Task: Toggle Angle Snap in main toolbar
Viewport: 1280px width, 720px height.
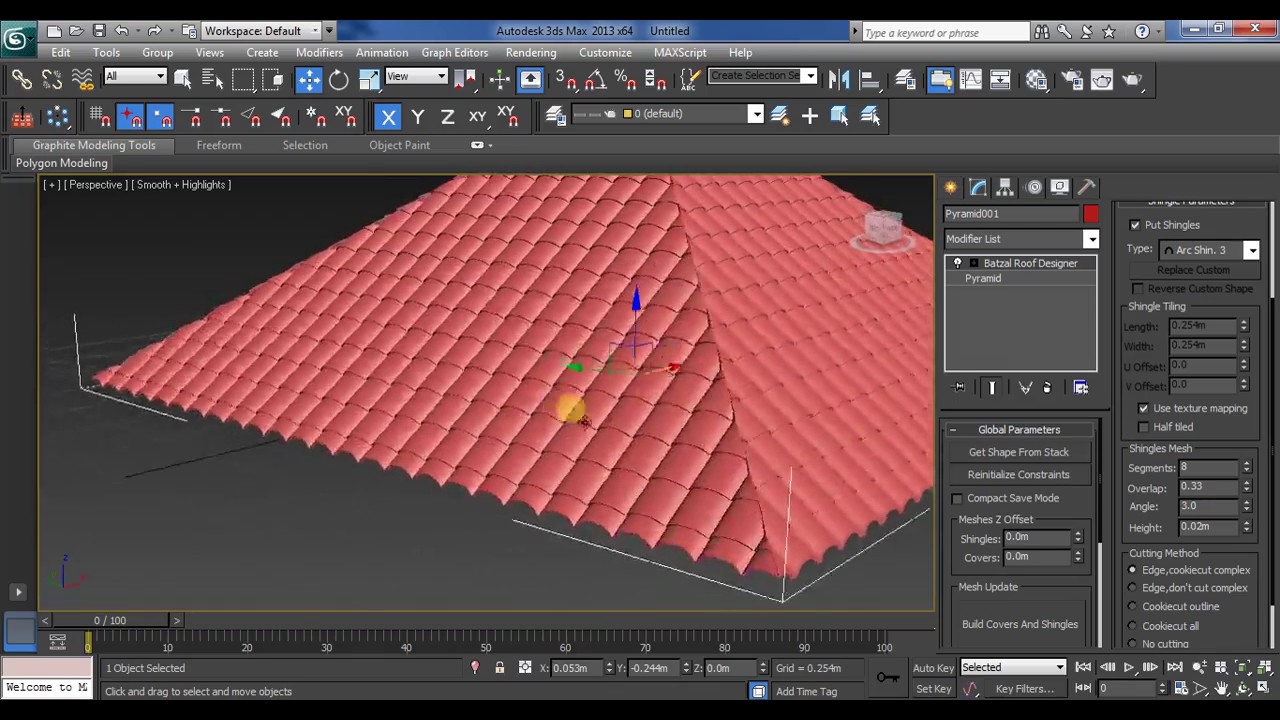Action: coord(595,80)
